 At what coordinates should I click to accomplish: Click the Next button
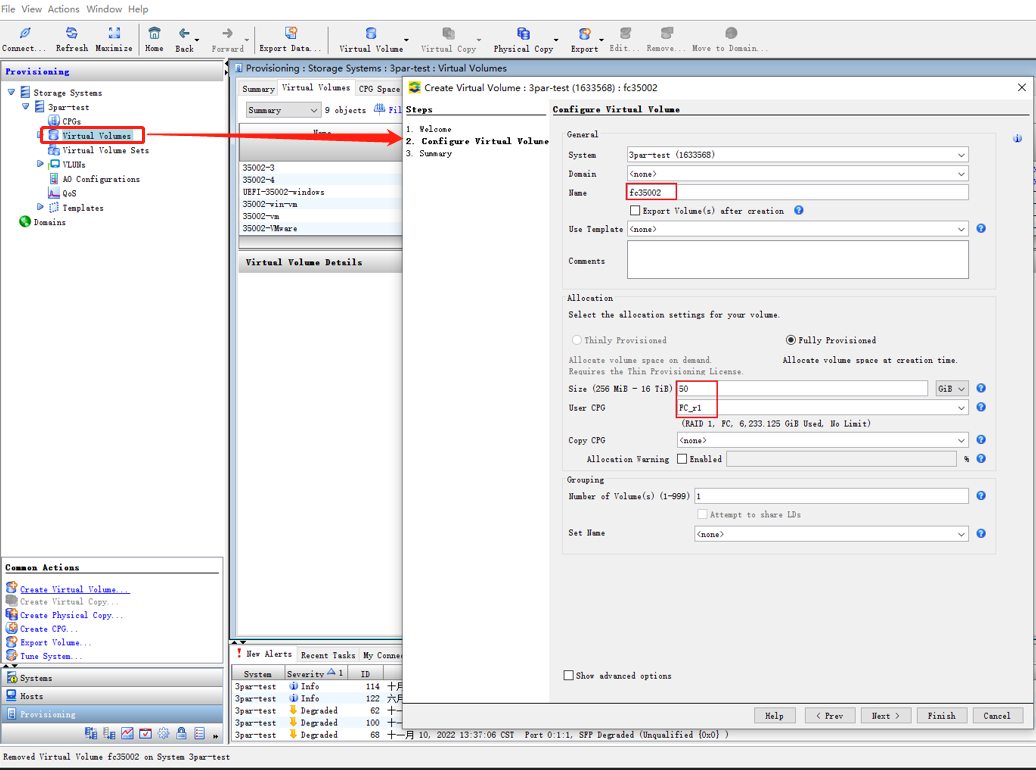point(885,716)
